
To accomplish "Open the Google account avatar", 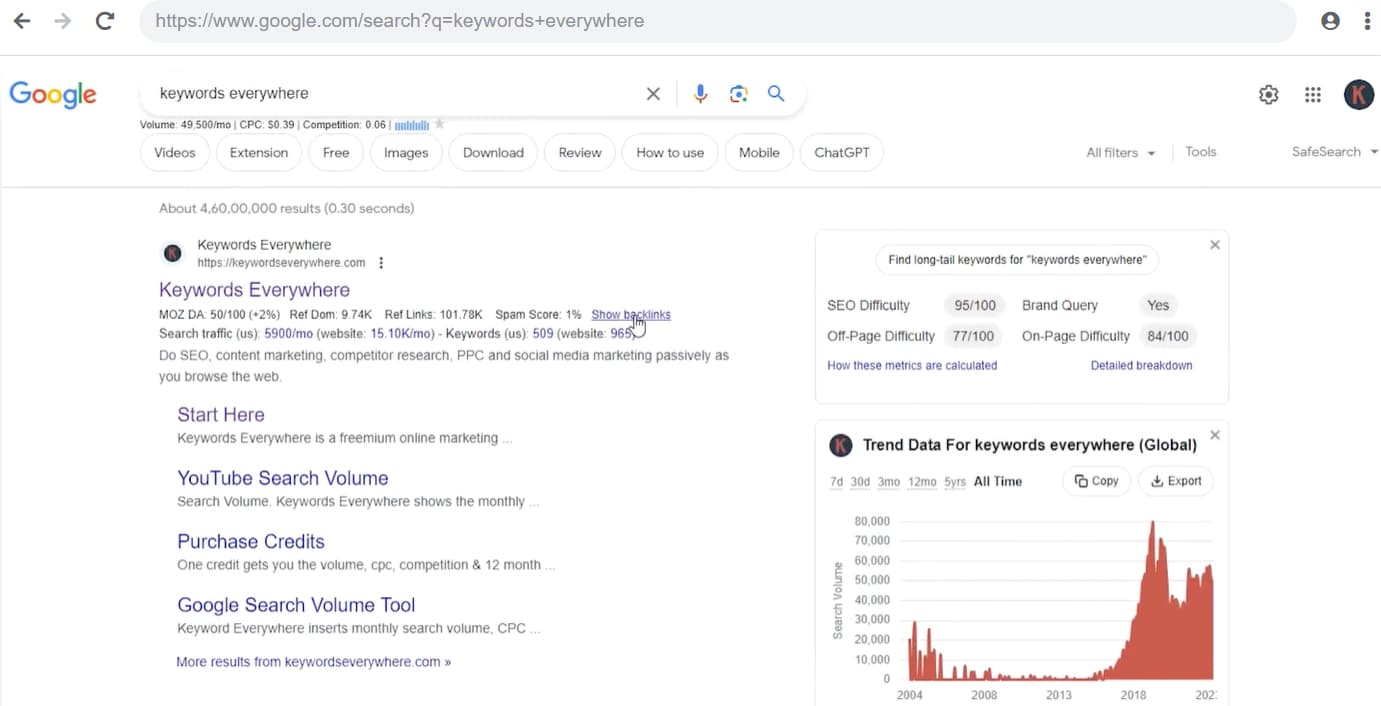I will click(1358, 95).
